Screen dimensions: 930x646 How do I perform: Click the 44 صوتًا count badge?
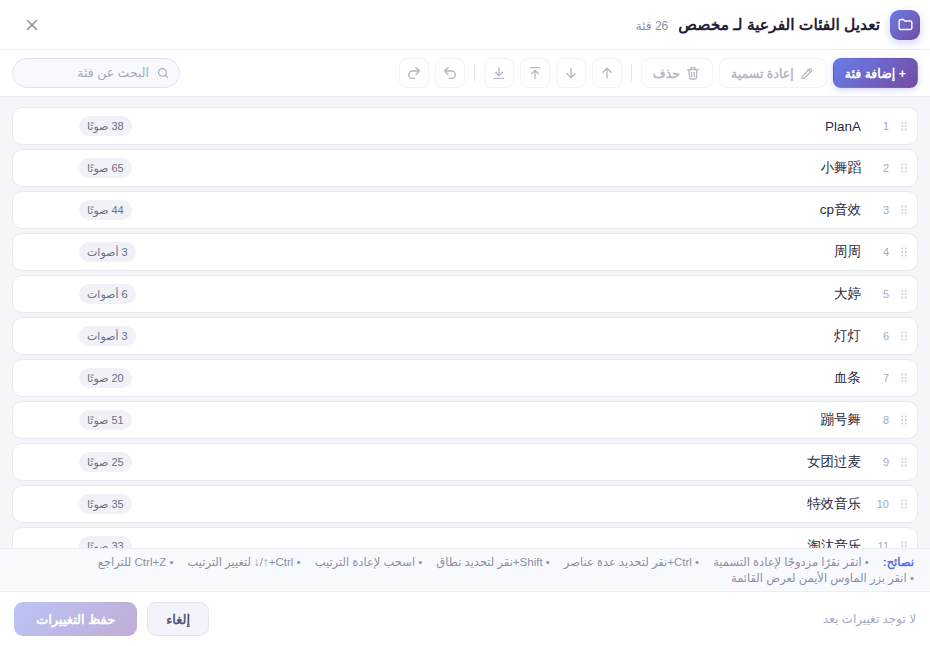(106, 211)
